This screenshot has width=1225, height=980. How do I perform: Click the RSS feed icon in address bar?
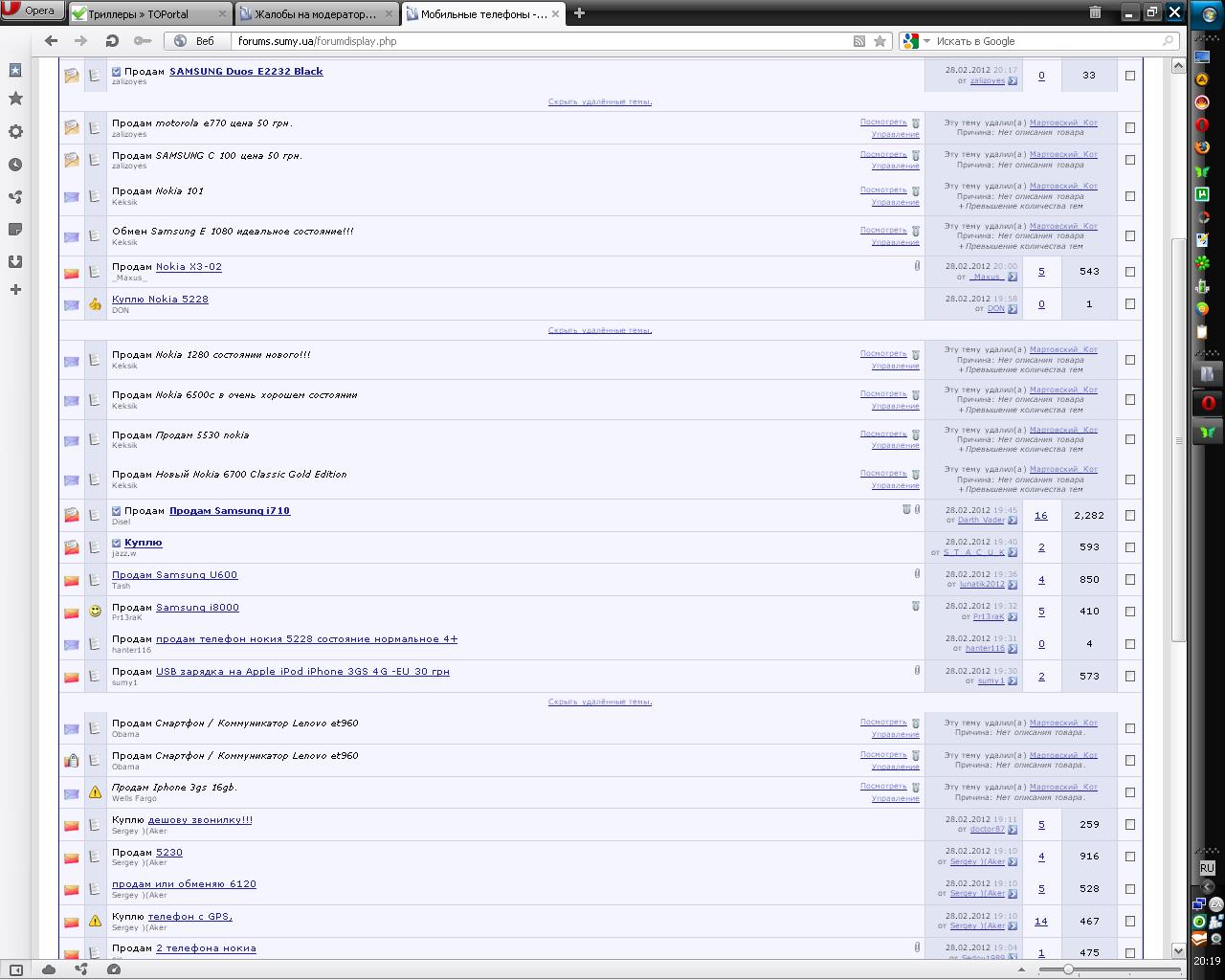[x=859, y=41]
